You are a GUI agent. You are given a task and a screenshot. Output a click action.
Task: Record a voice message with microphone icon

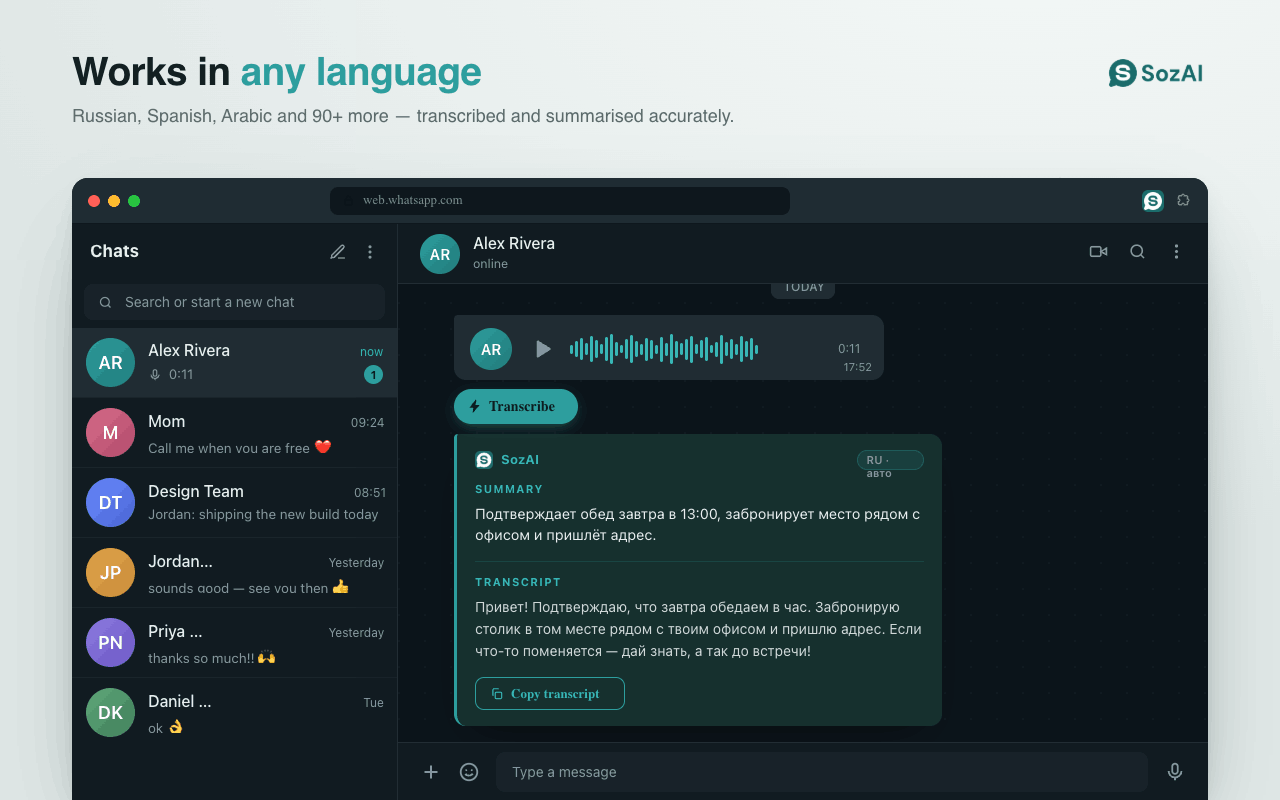coord(1175,772)
